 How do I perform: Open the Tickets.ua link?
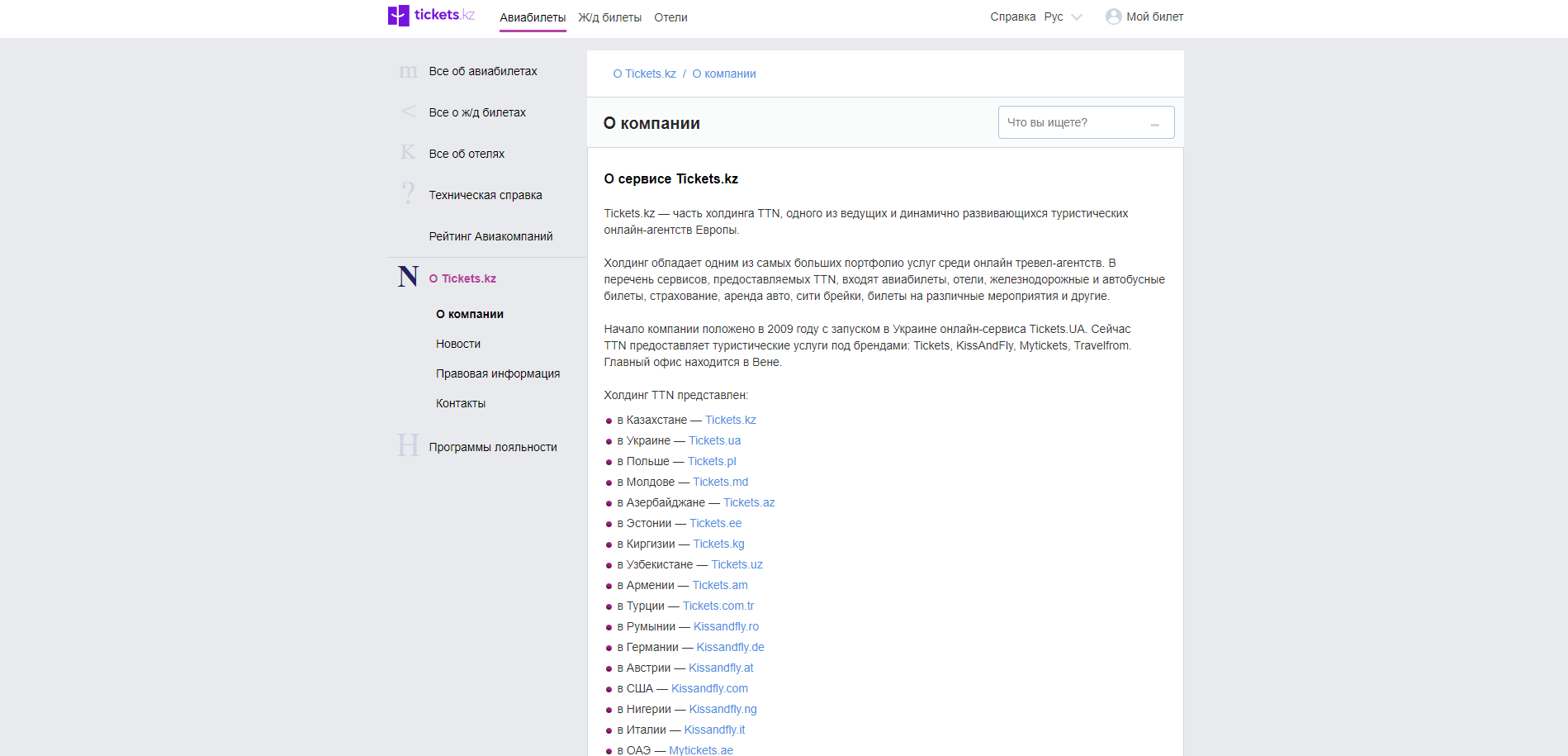tap(715, 440)
